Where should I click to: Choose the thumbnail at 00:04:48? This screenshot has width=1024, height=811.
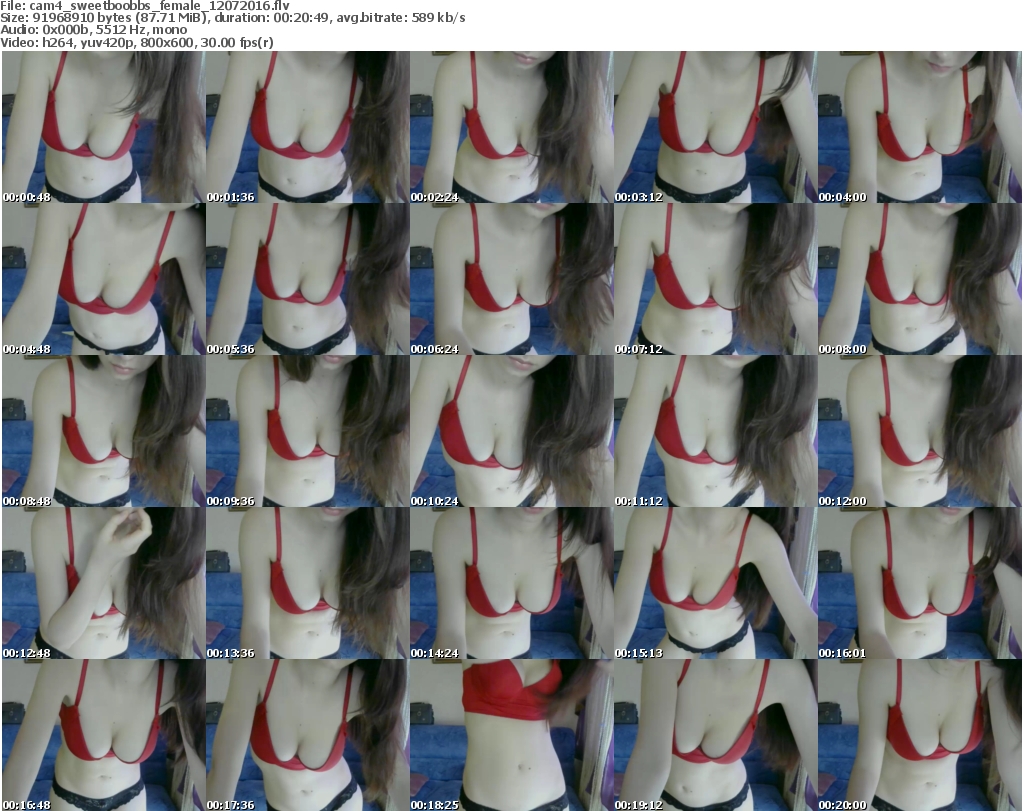[x=104, y=279]
